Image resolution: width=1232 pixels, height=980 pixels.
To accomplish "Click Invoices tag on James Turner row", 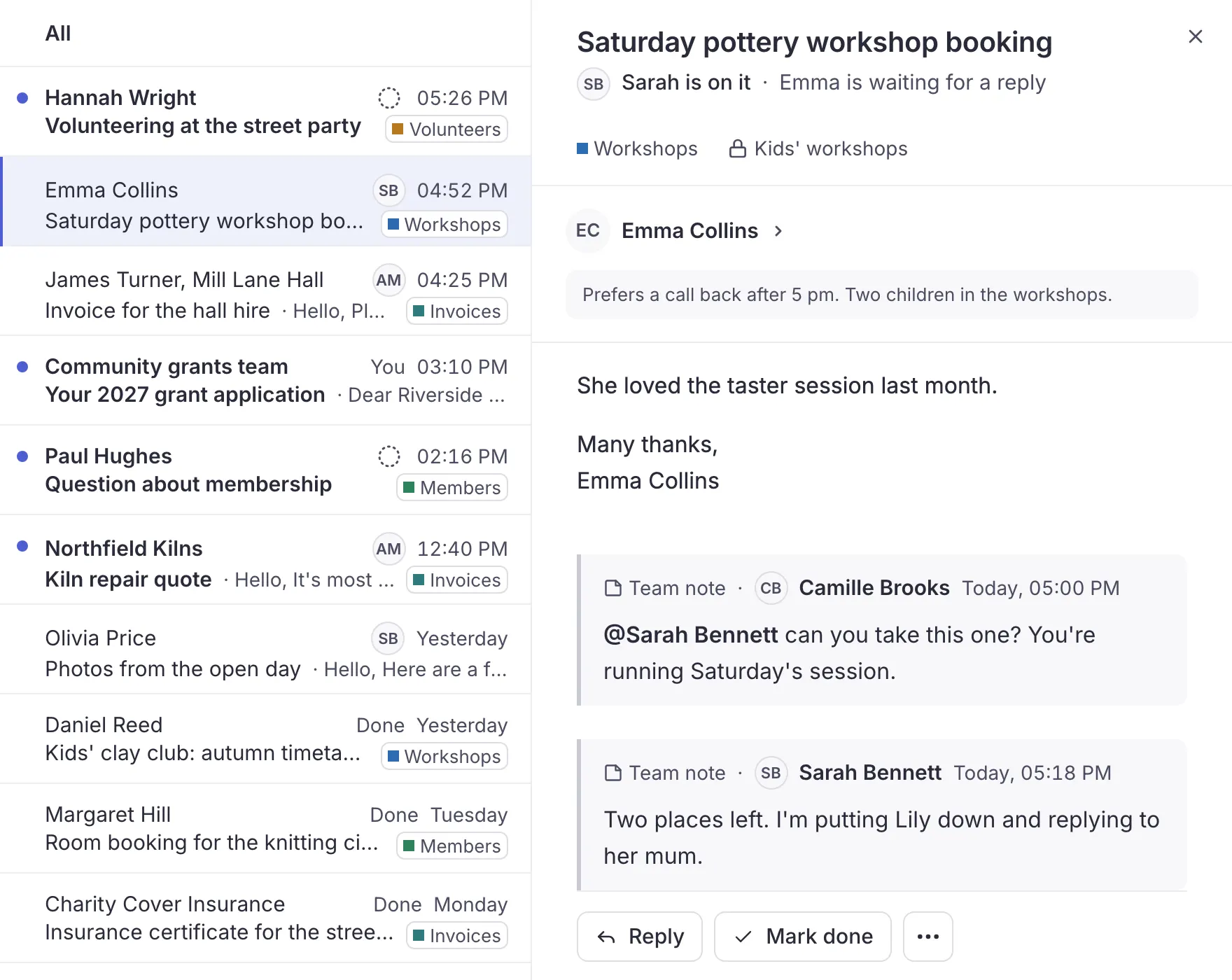I will 457,311.
